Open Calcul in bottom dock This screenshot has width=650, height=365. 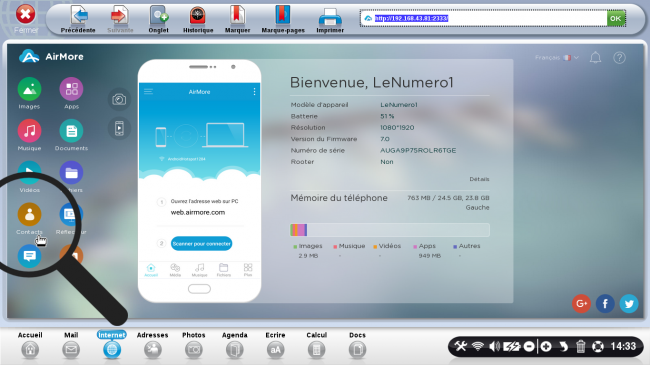(x=316, y=345)
